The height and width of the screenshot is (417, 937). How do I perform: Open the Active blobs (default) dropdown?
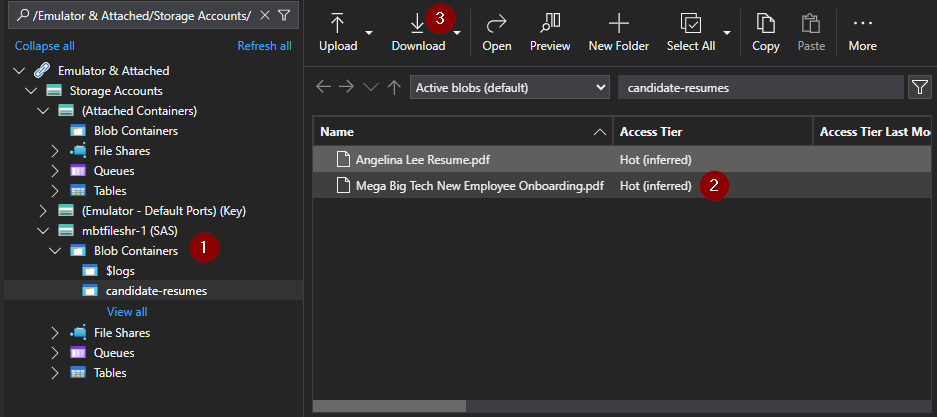click(x=509, y=88)
